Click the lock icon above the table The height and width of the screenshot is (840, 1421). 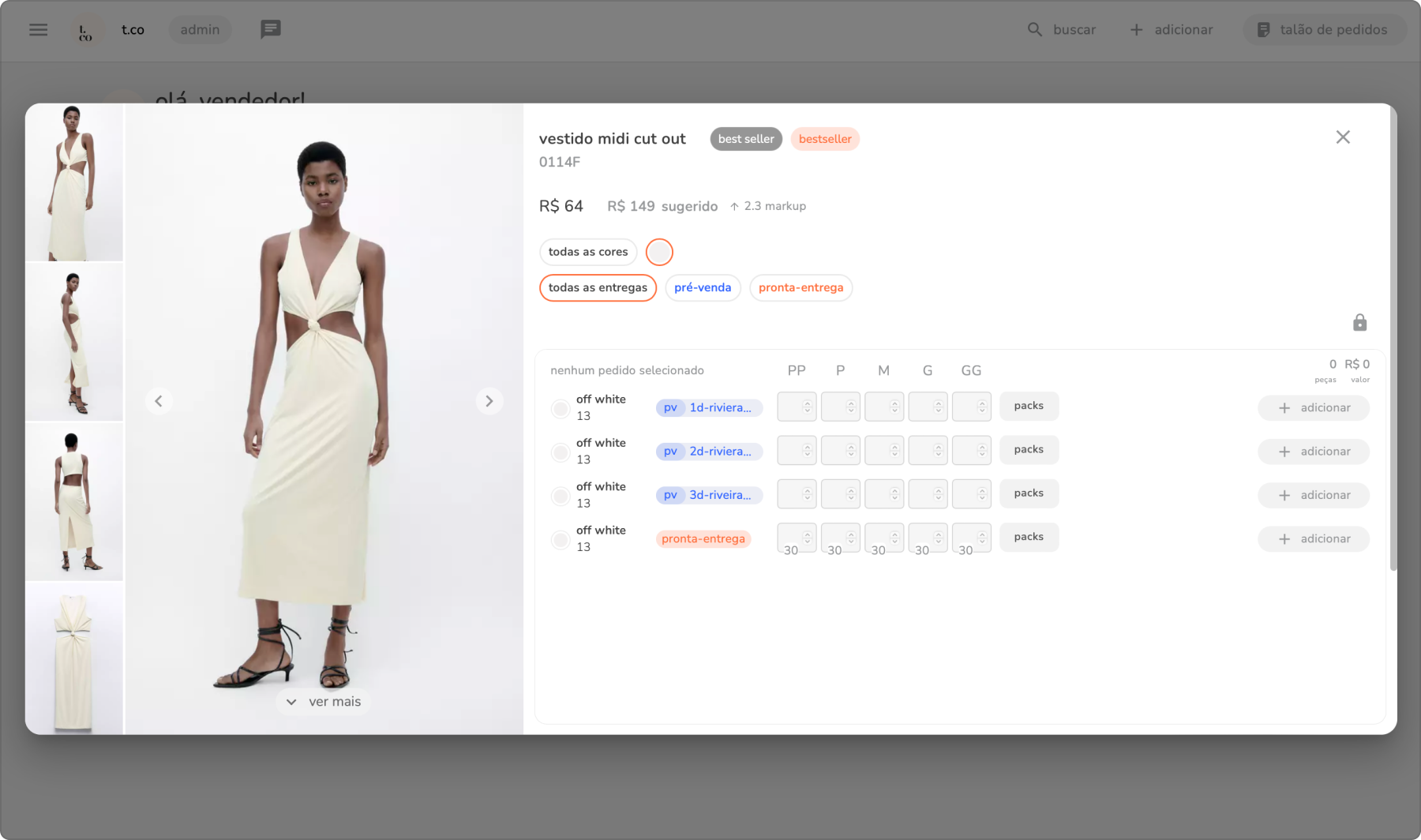pyautogui.click(x=1359, y=323)
